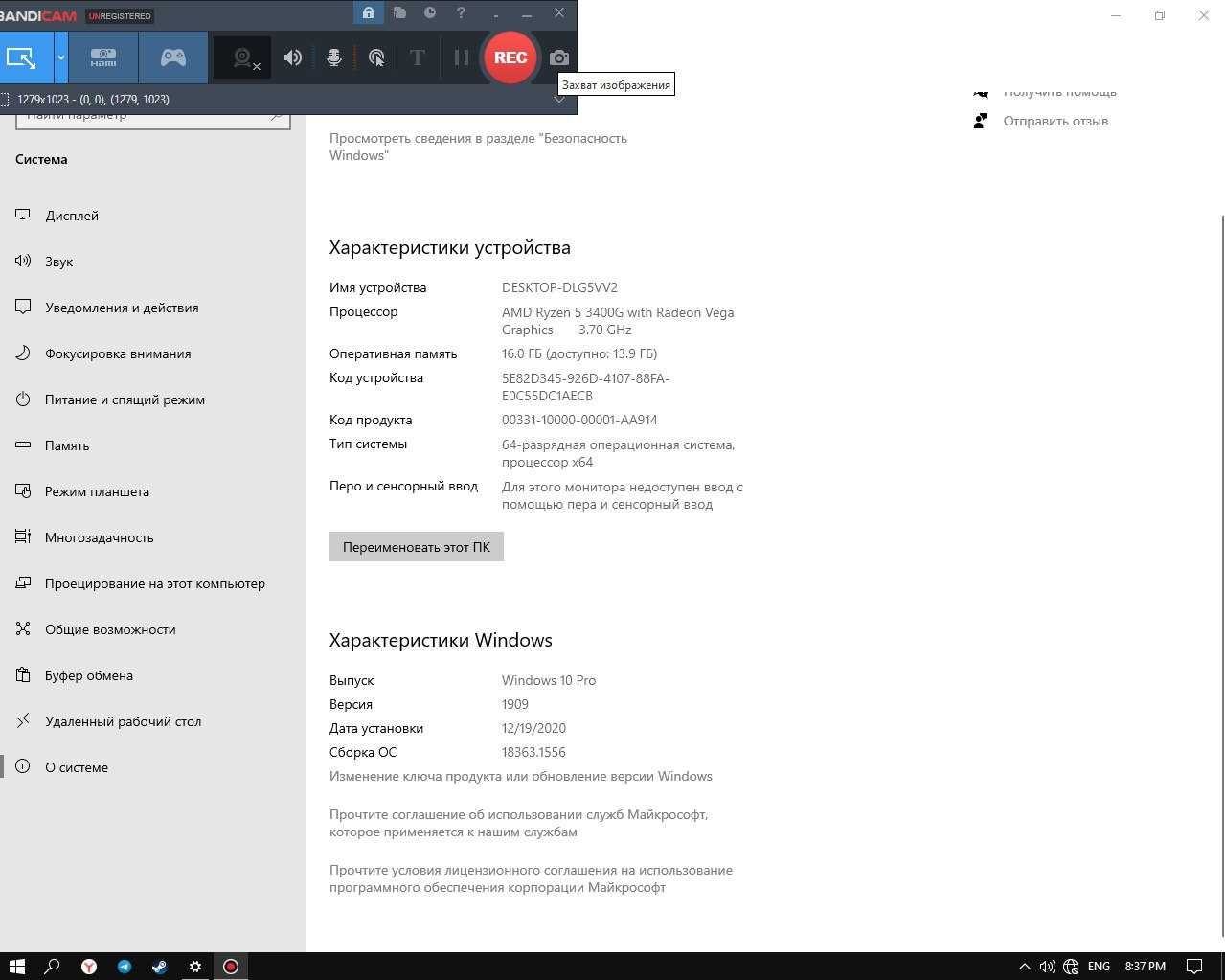Click the capture area size text

pos(93,100)
